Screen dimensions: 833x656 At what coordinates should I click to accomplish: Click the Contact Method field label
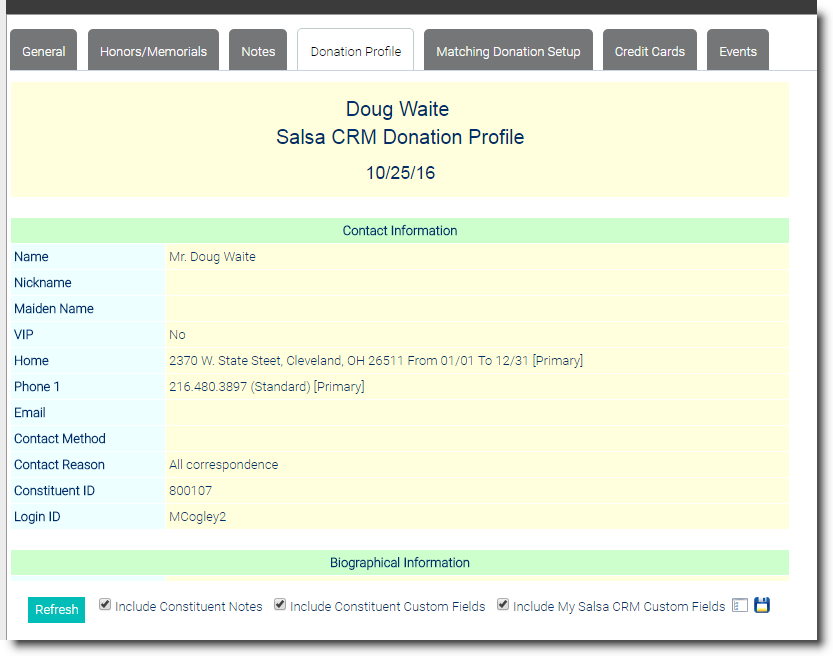click(x=60, y=439)
